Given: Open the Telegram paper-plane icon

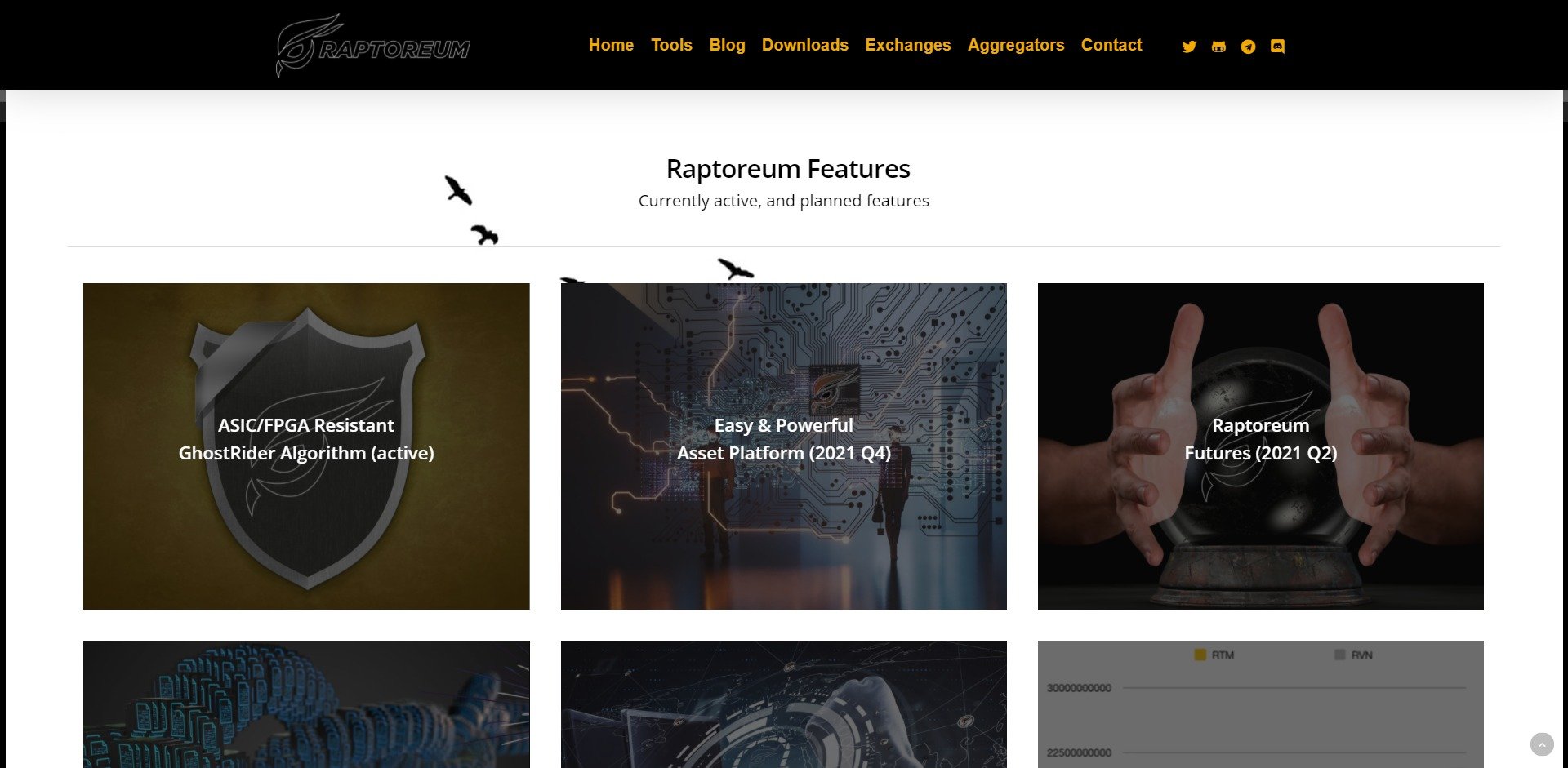Looking at the screenshot, I should (x=1248, y=47).
